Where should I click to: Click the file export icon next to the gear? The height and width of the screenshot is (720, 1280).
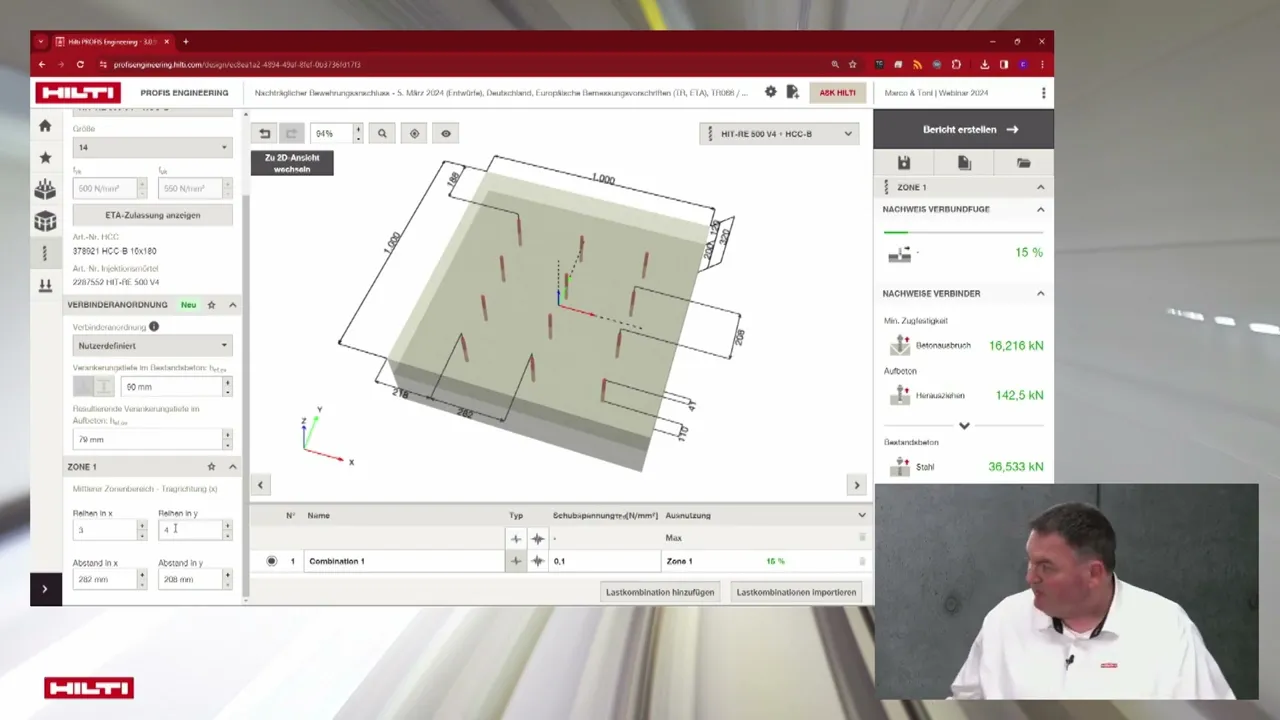793,92
